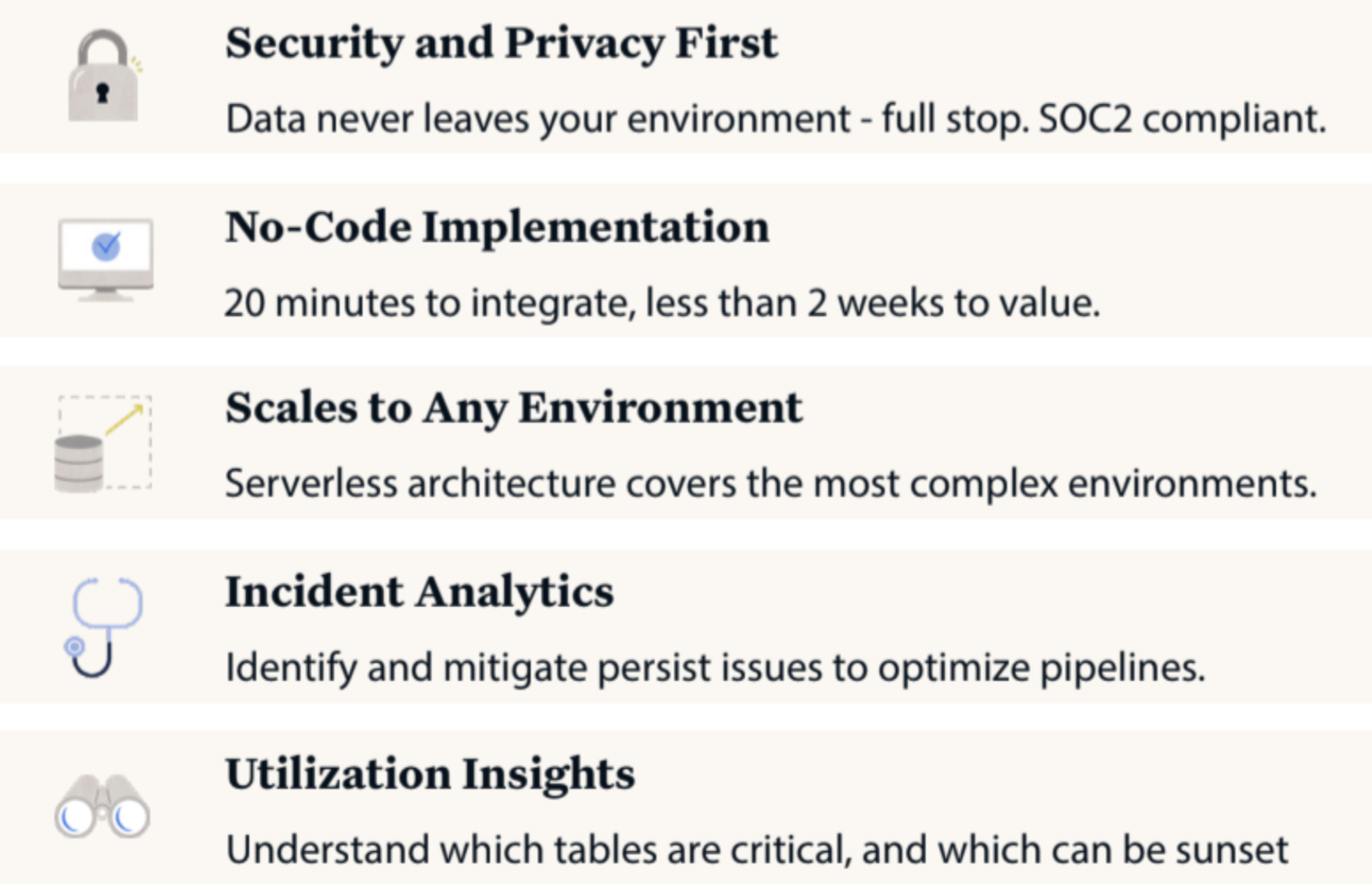Click the Serverless architecture description line
This screenshot has height=884, width=1372.
770,483
